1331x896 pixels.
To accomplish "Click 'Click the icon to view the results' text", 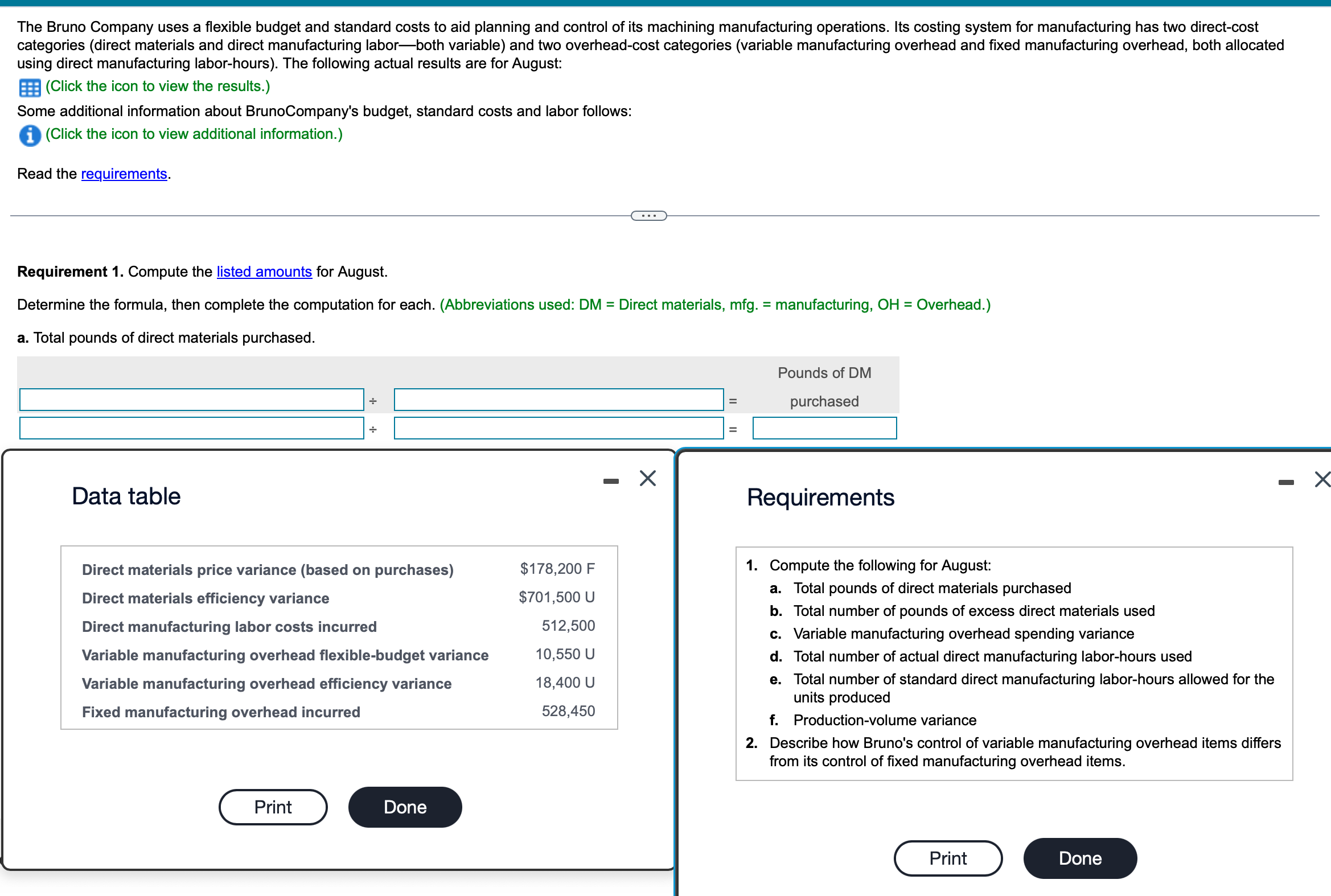I will tap(158, 87).
